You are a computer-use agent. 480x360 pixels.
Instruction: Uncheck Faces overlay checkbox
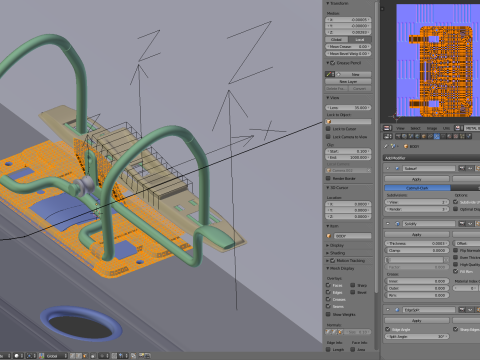click(x=328, y=285)
